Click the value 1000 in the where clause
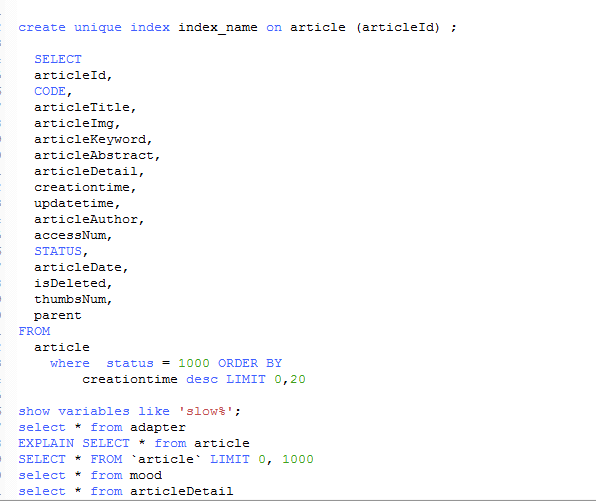The image size is (596, 501). pyautogui.click(x=194, y=363)
